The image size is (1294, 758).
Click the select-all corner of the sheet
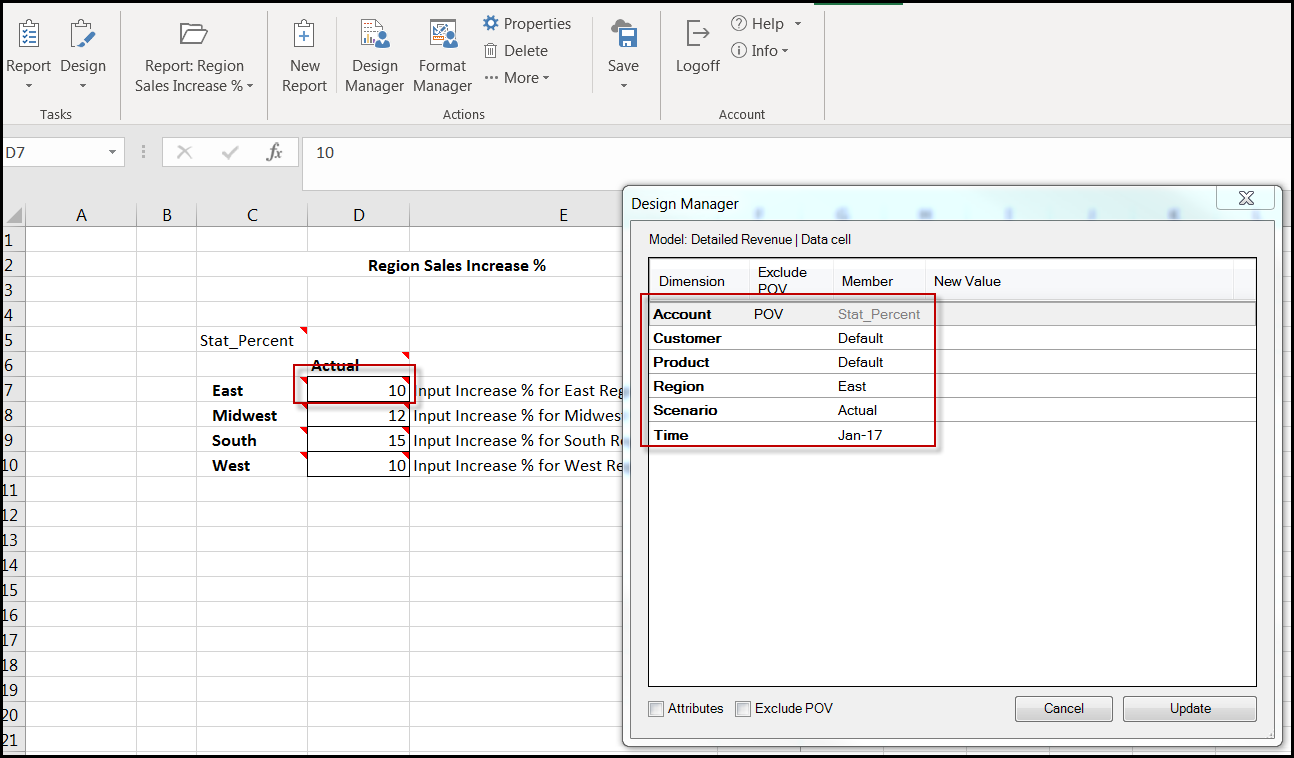(x=14, y=215)
